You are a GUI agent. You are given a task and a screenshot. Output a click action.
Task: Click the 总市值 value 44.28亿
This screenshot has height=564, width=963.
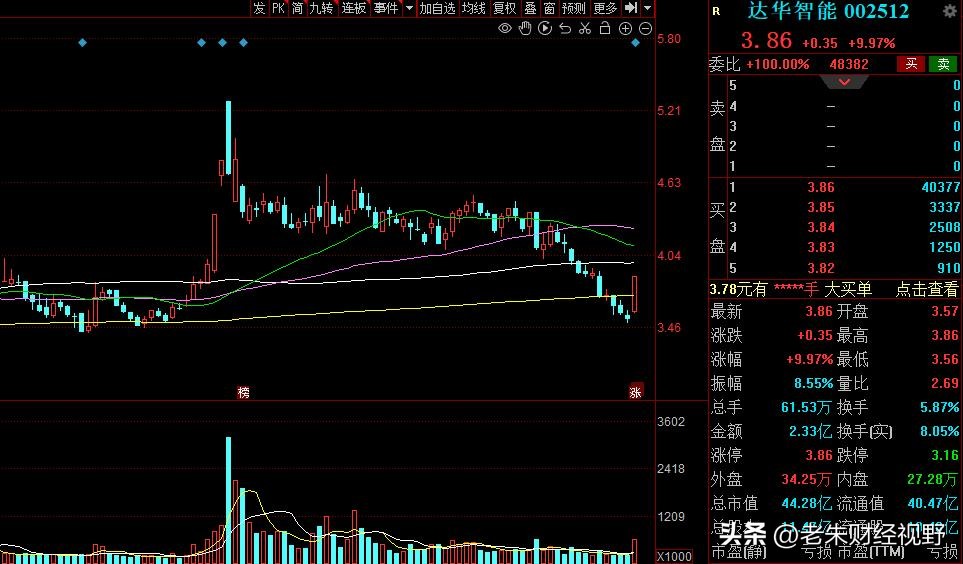(806, 503)
